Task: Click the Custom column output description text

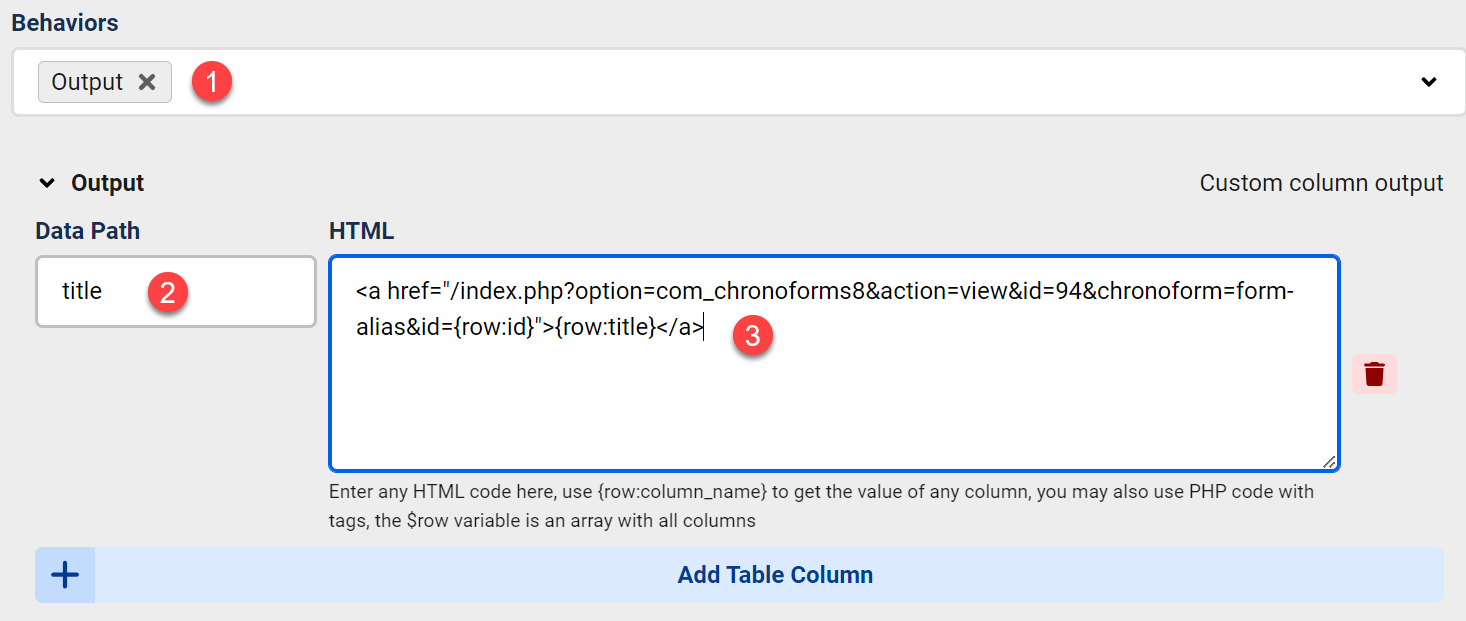Action: coord(1321,183)
